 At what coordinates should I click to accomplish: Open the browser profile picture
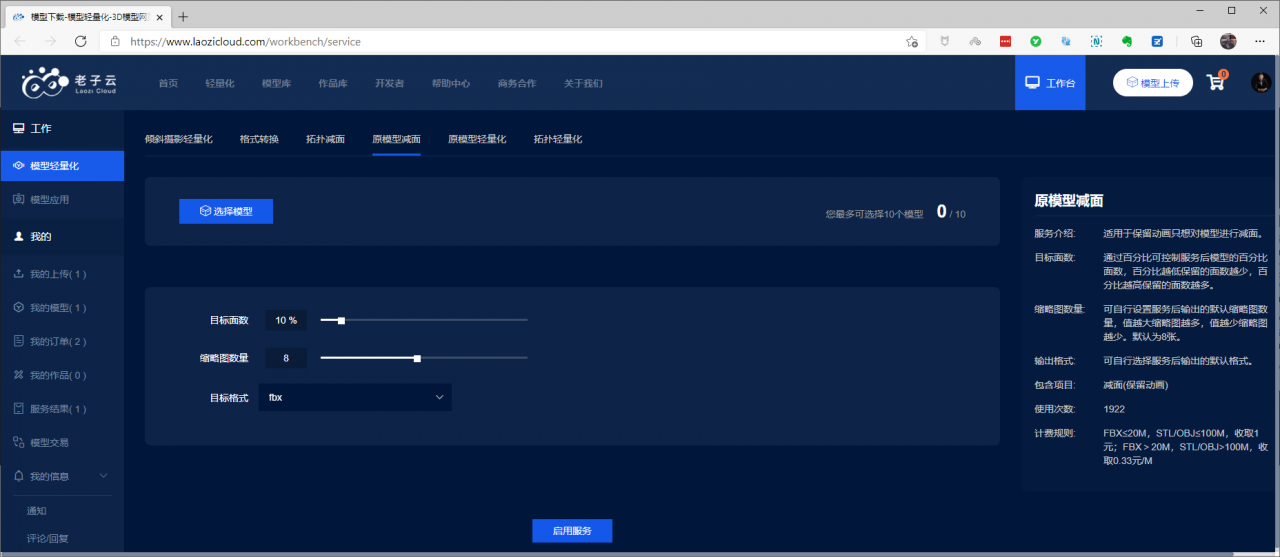tap(1228, 41)
